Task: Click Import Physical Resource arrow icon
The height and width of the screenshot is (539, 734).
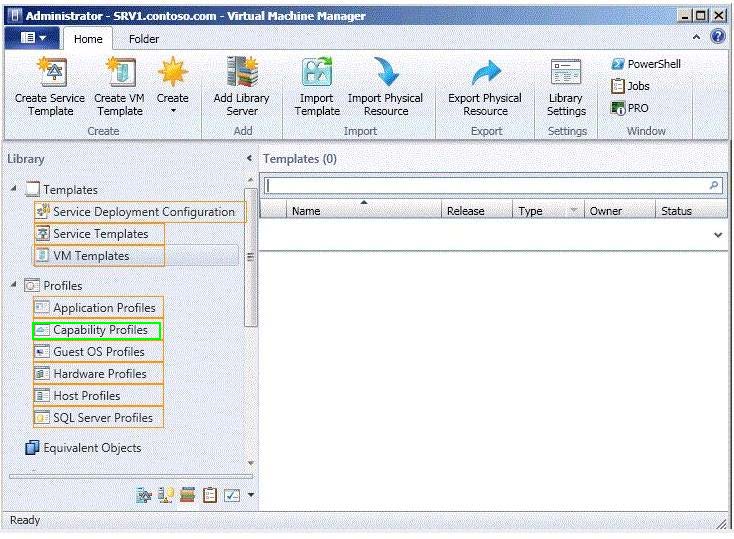Action: point(386,72)
